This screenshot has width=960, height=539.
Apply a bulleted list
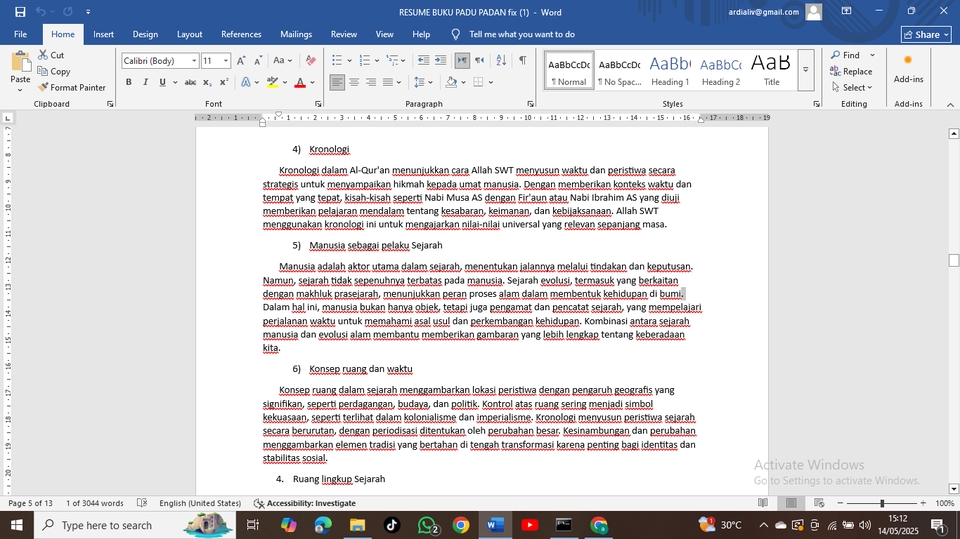point(337,60)
